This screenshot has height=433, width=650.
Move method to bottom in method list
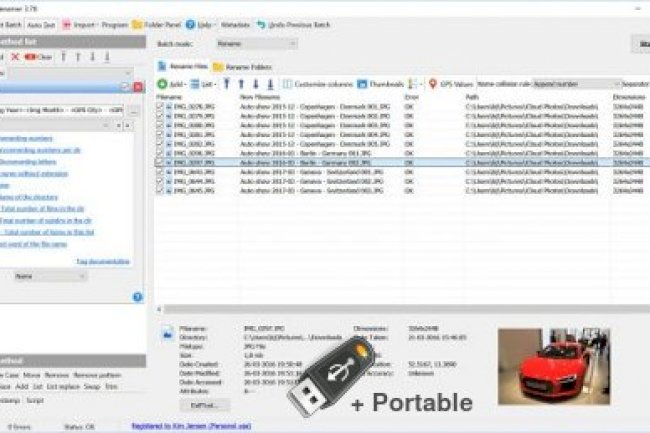107,57
